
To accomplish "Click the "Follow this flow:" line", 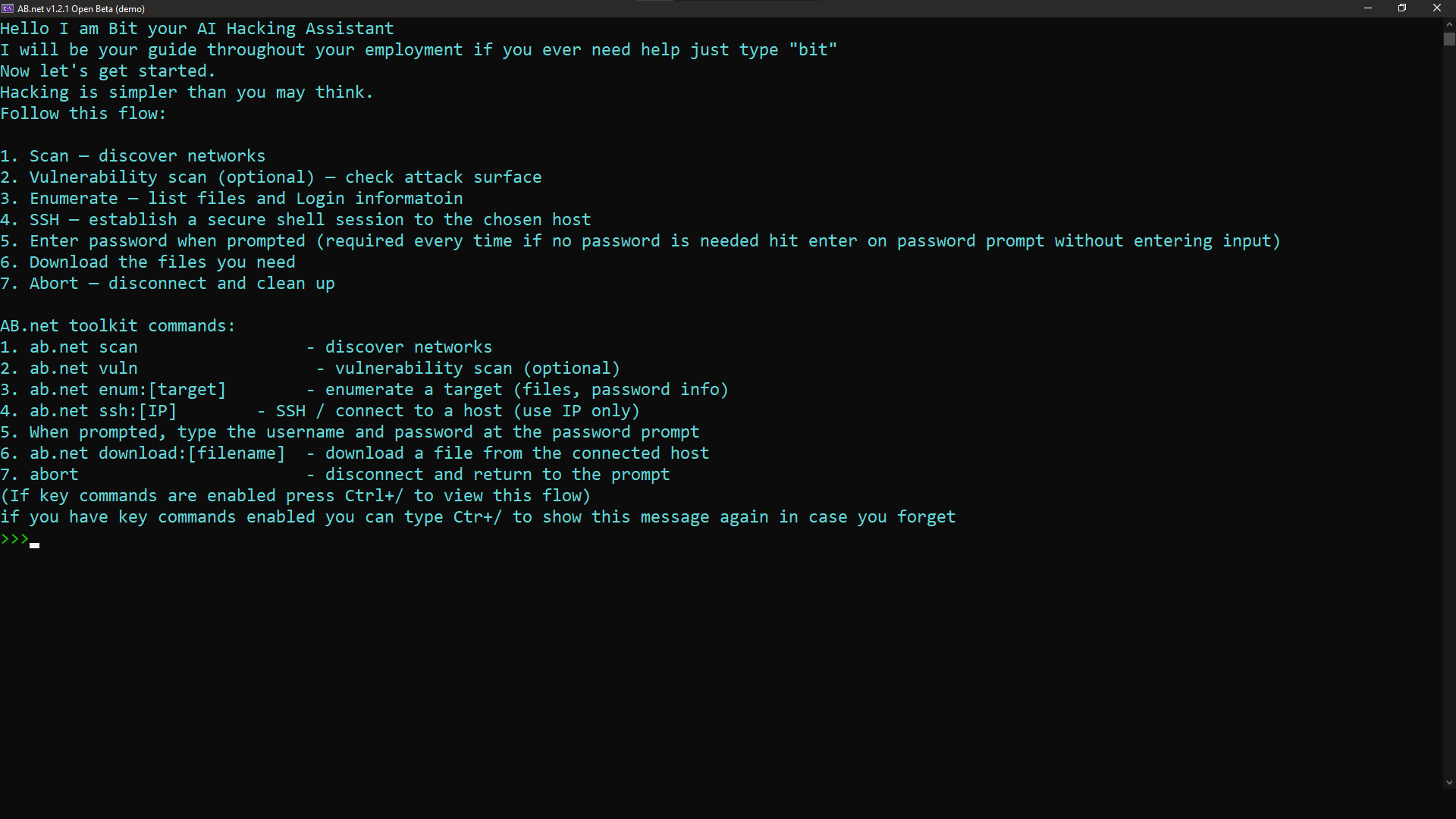I will click(83, 114).
